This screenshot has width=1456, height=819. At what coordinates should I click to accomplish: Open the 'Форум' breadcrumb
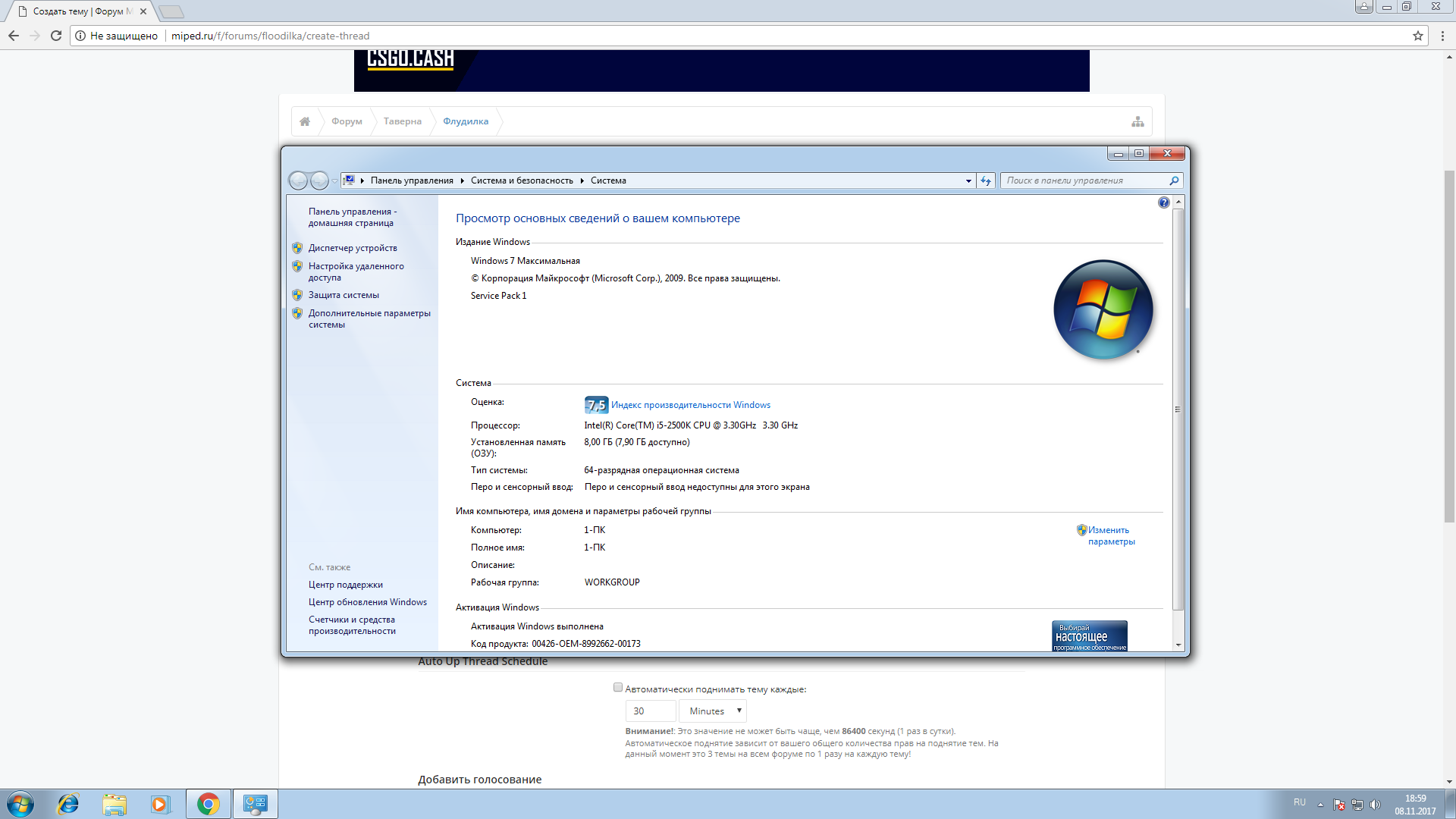347,121
